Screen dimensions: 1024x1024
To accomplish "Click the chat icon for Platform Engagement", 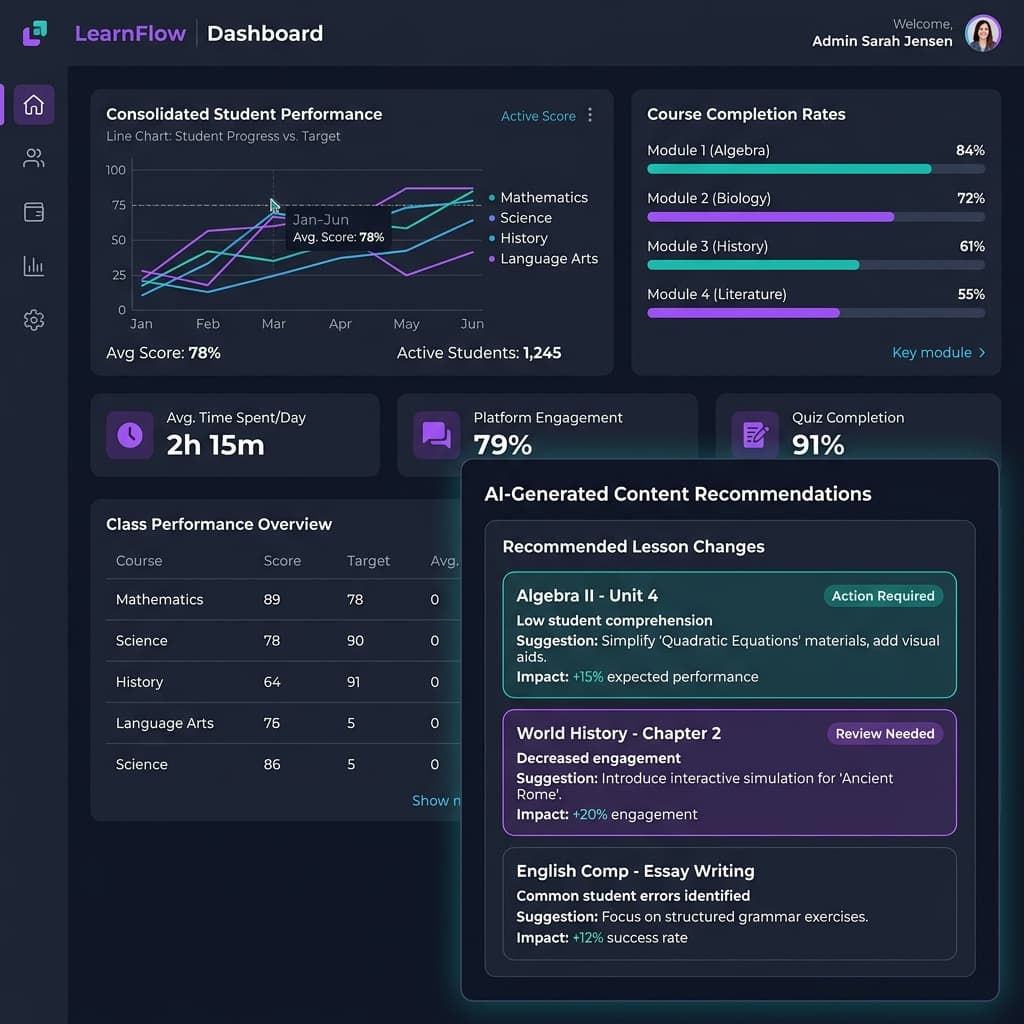I will (436, 435).
